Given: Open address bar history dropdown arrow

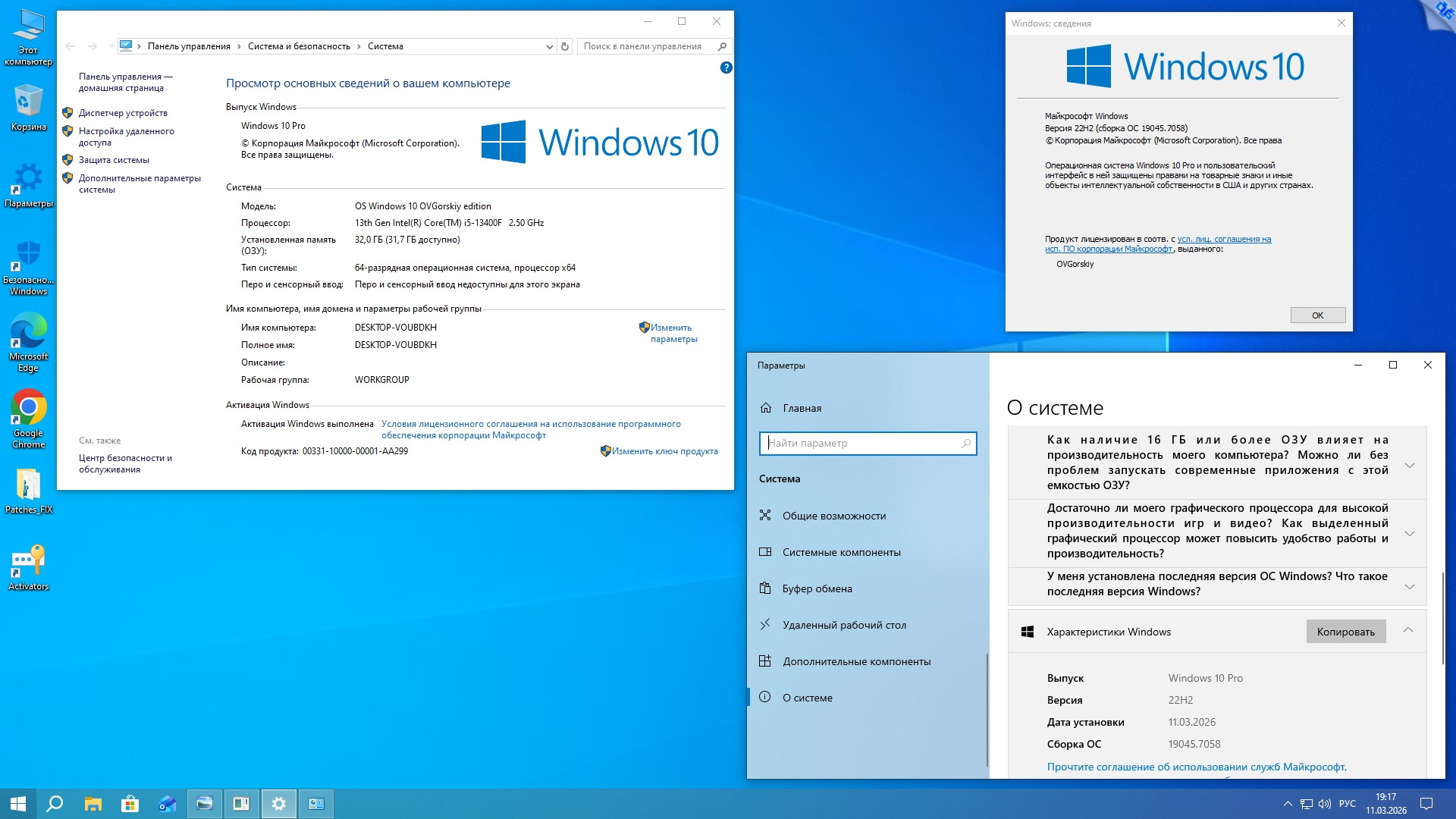Looking at the screenshot, I should 549,46.
